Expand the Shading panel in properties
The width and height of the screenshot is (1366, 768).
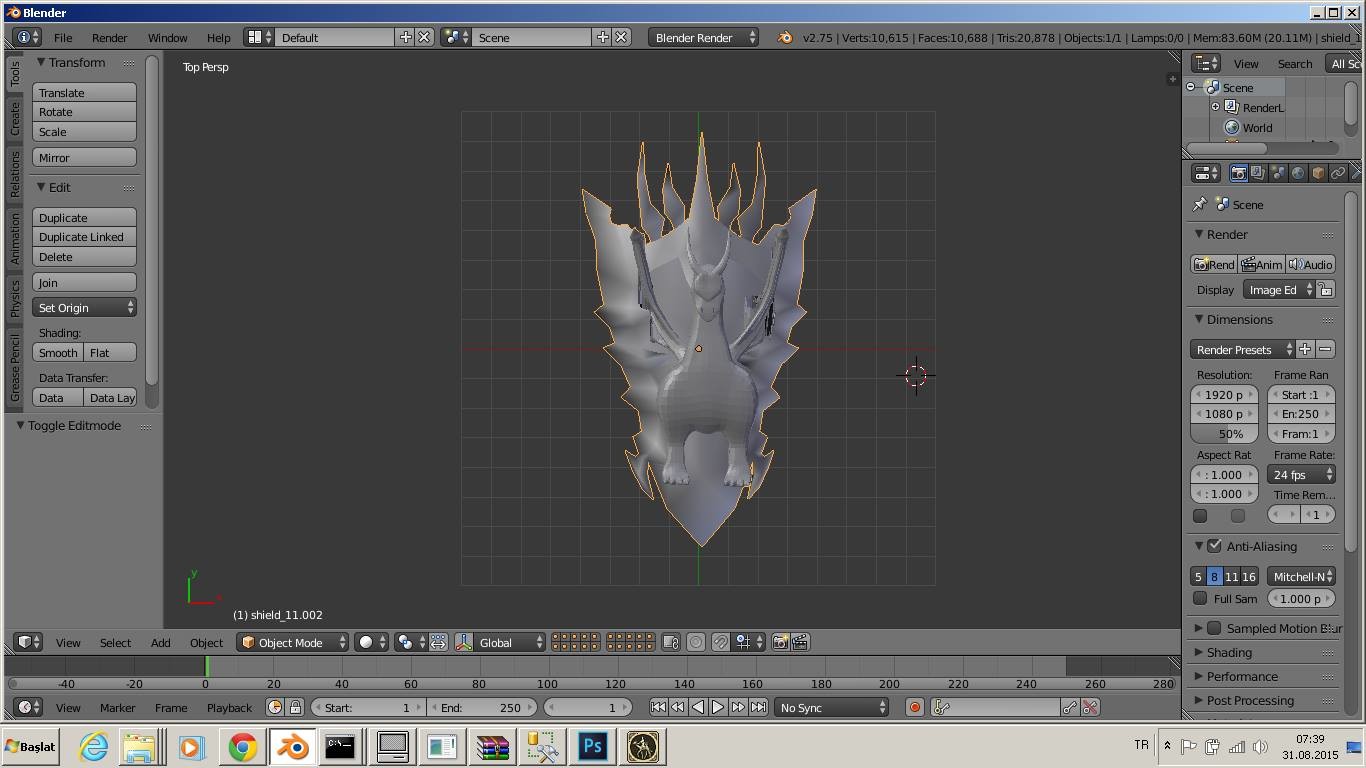(x=1199, y=652)
